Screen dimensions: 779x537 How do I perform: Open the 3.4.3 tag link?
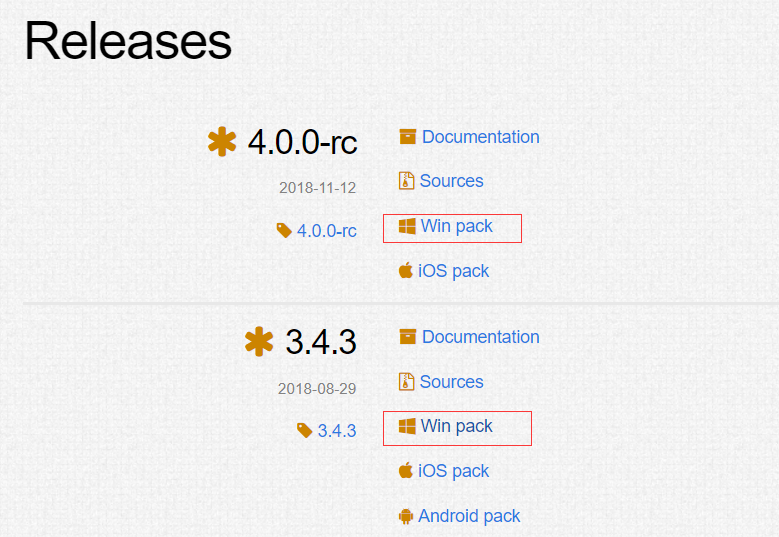click(337, 431)
